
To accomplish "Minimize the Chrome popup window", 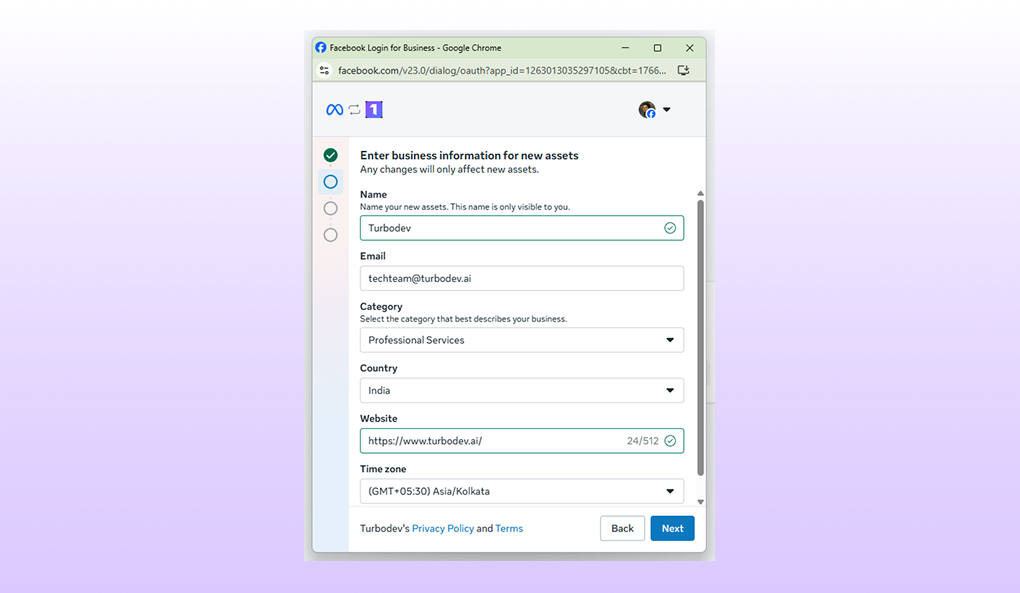I will (x=625, y=47).
